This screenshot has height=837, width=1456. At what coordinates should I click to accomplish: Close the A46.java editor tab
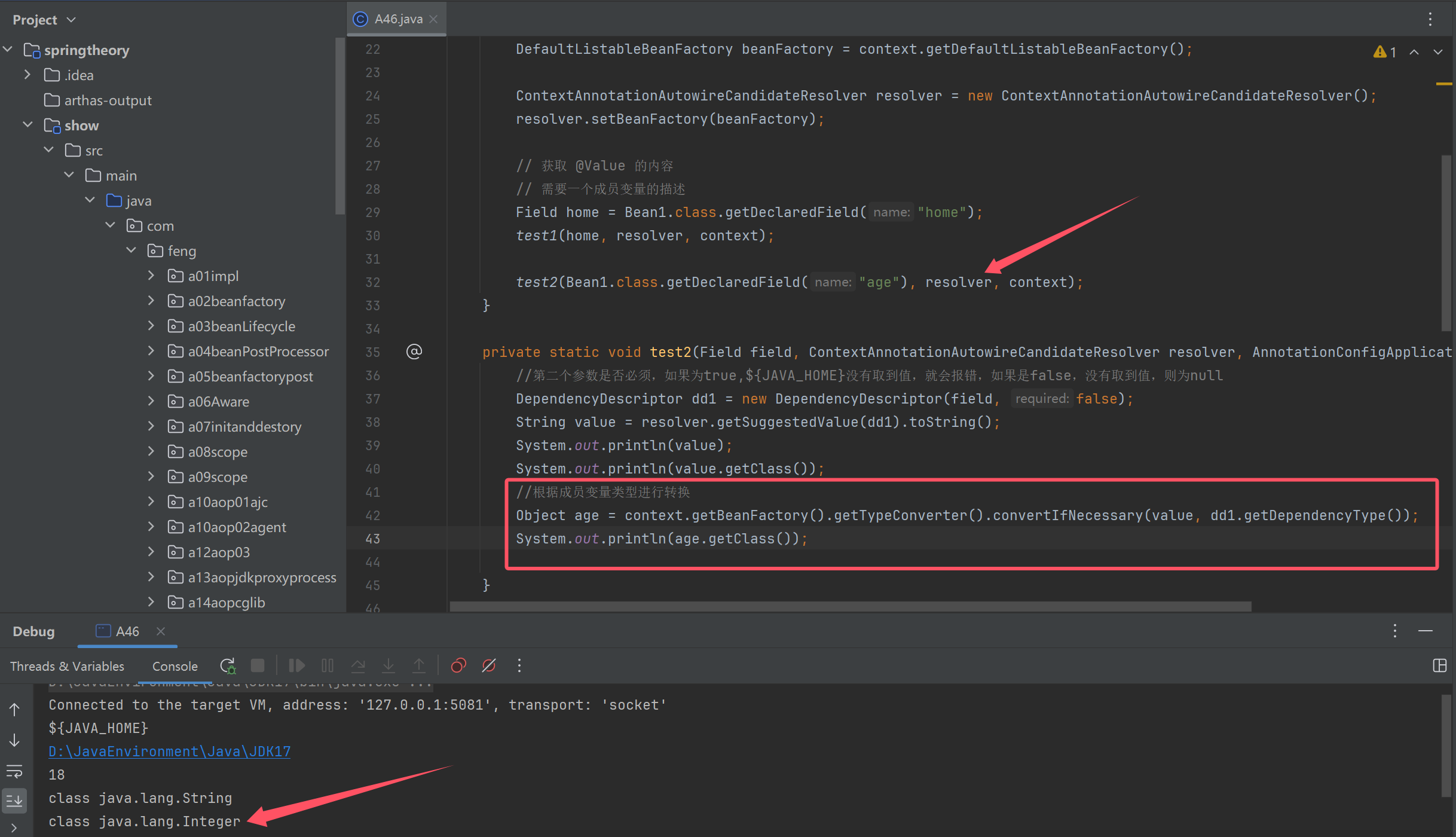point(433,19)
